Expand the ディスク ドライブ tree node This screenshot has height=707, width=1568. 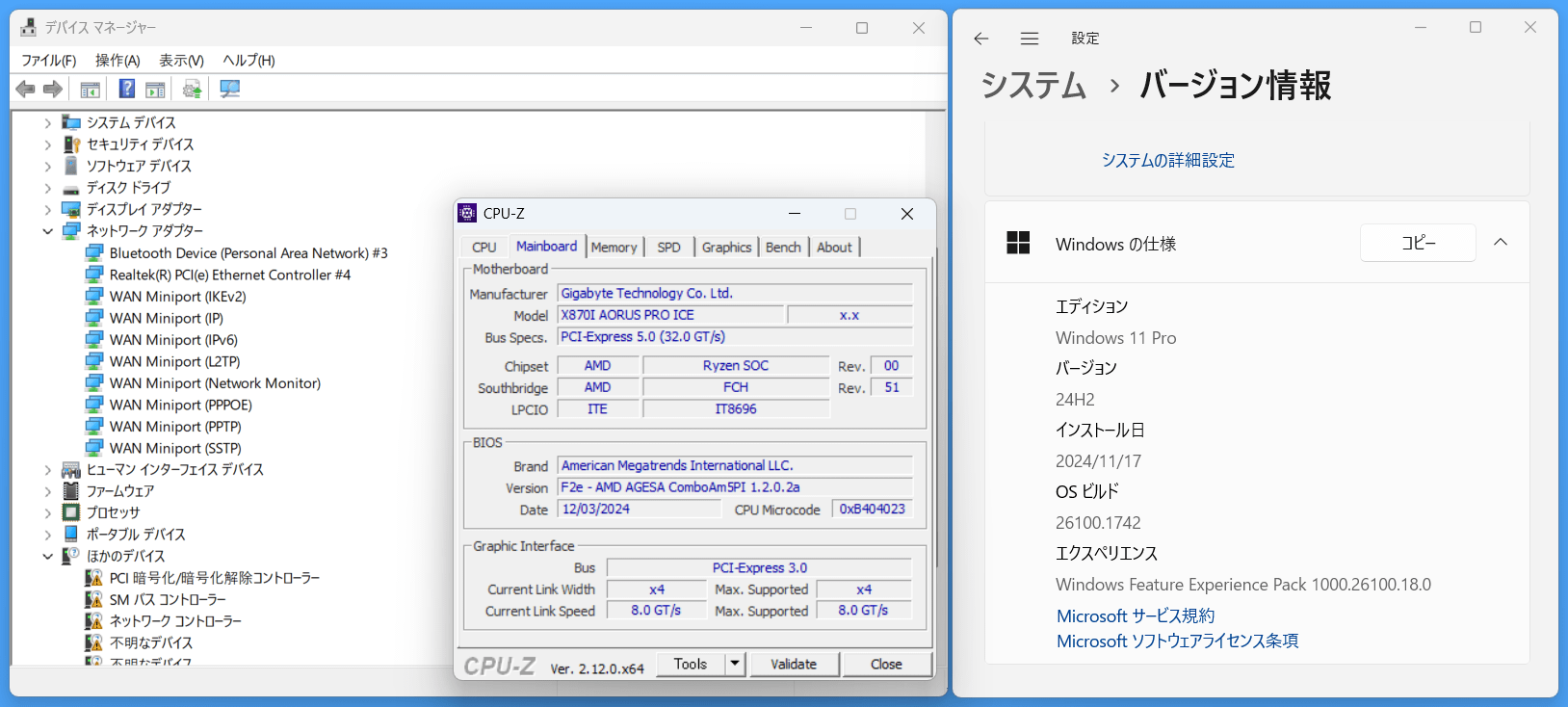[47, 188]
